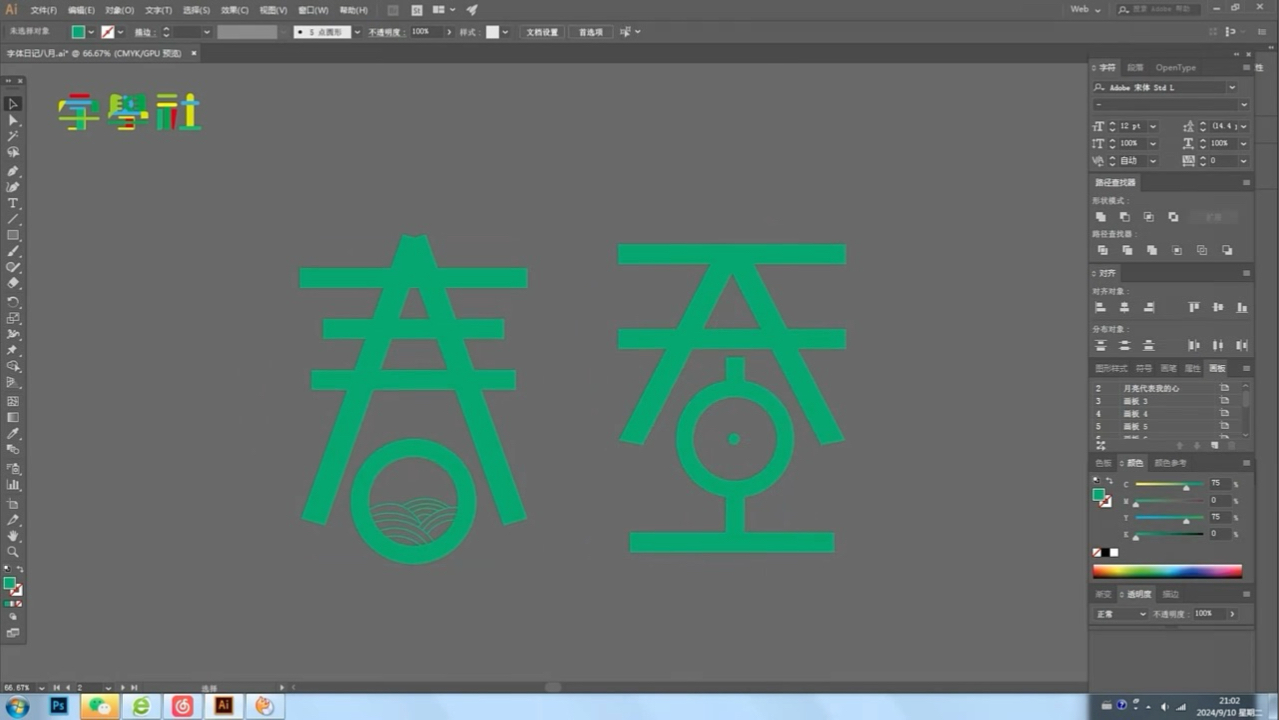This screenshot has width=1279, height=720.
Task: Click the Exclude shape mode icon
Action: point(1173,217)
